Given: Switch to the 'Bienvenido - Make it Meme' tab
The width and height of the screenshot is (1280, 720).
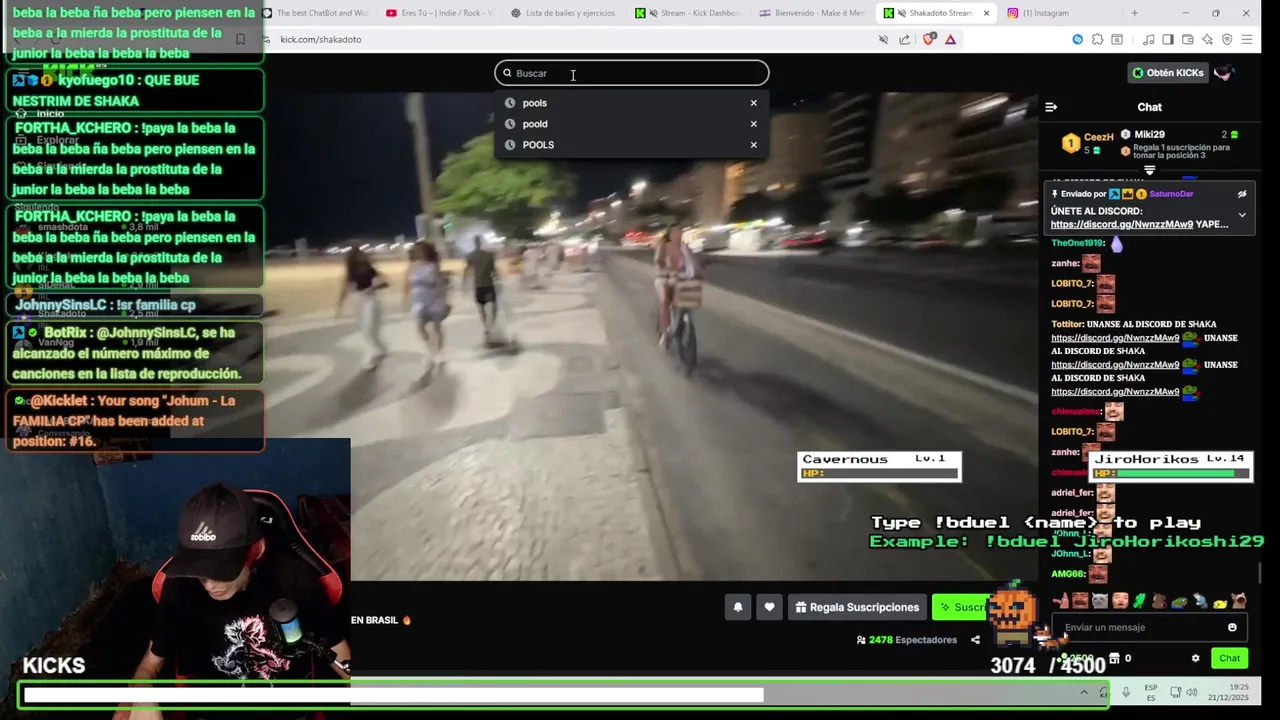Looking at the screenshot, I should (x=812, y=13).
